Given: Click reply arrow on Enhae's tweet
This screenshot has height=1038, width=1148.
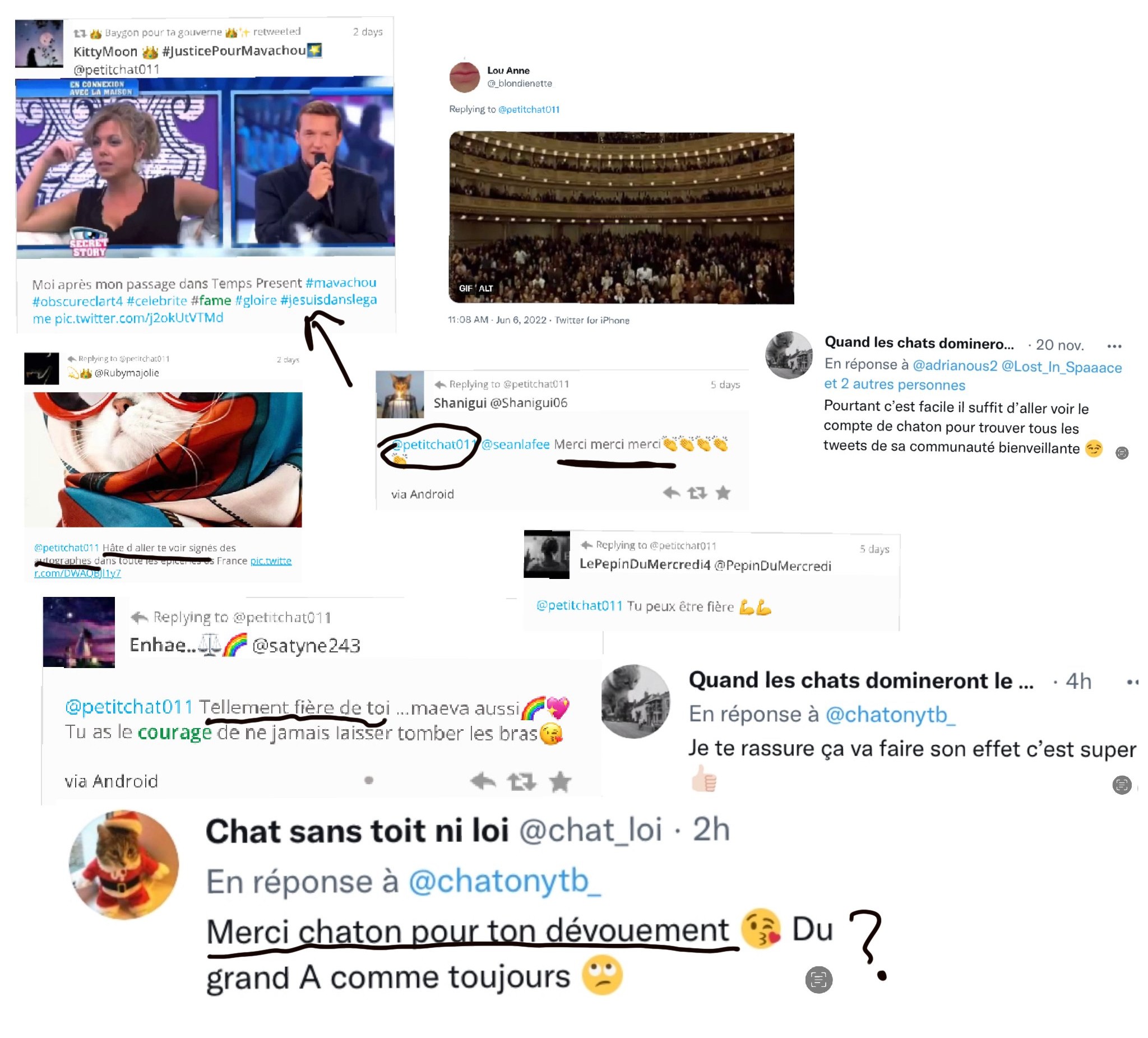Looking at the screenshot, I should tap(483, 781).
